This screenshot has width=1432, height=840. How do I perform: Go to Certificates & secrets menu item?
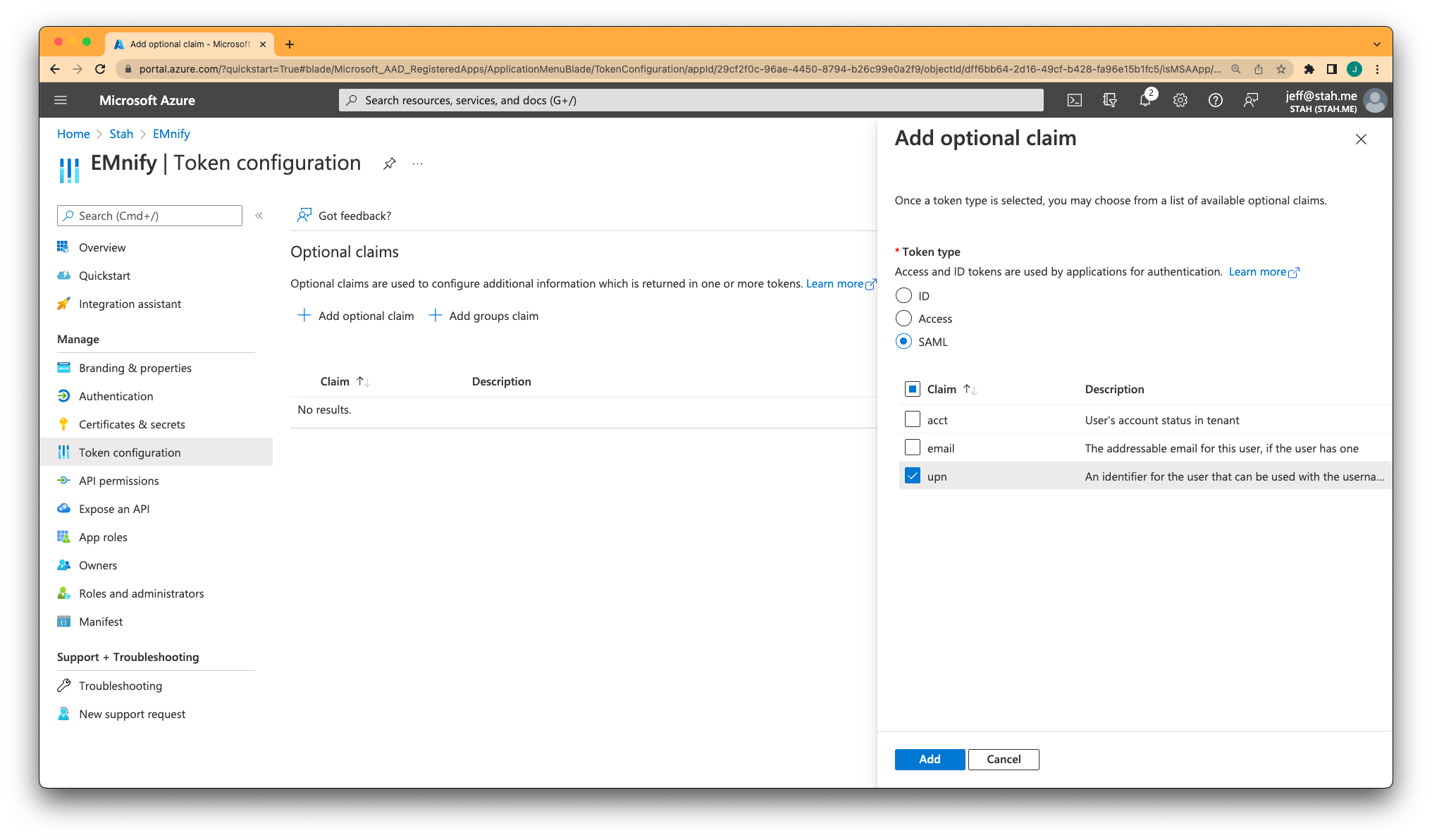click(x=132, y=424)
